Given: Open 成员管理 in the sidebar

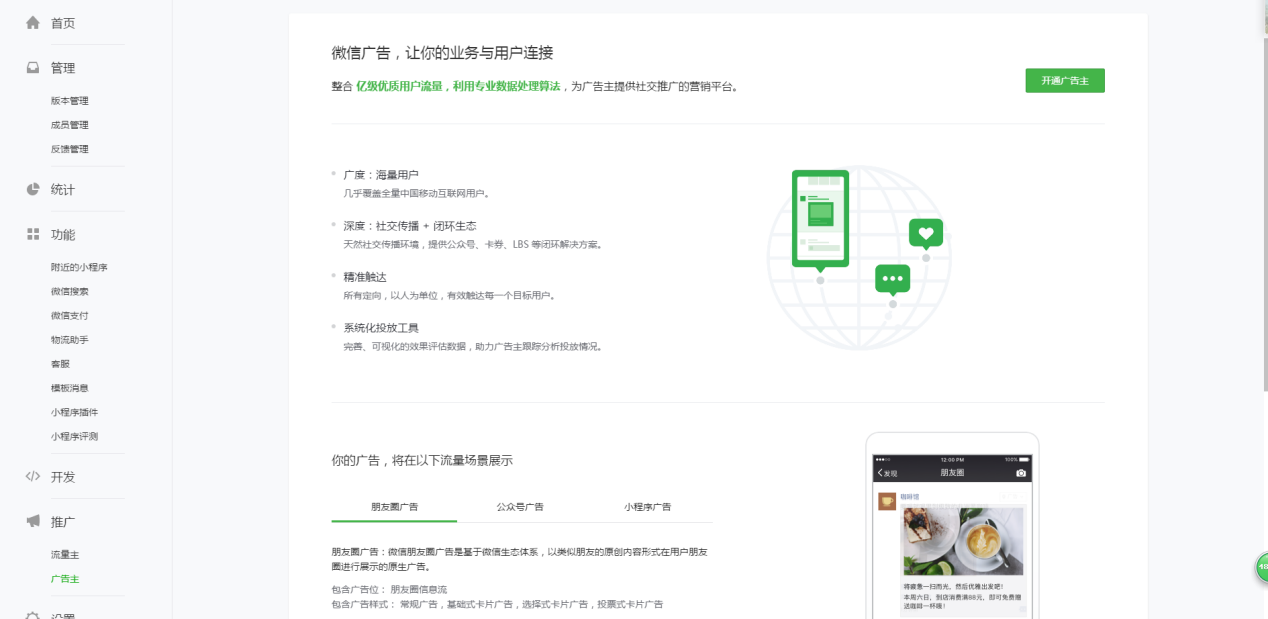Looking at the screenshot, I should [70, 125].
